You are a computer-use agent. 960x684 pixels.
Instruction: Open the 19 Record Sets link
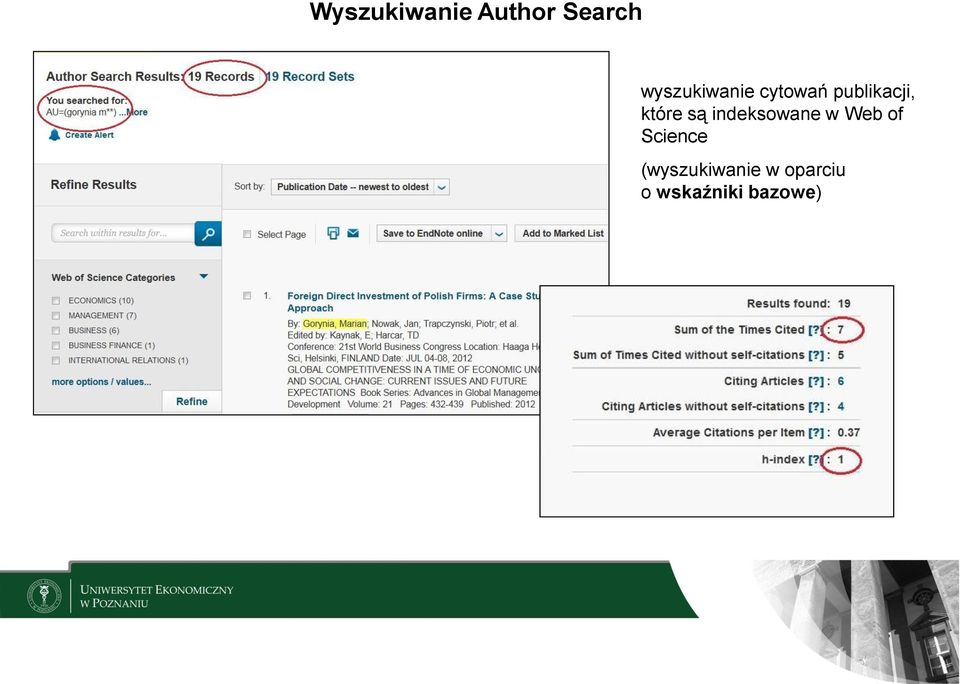(x=310, y=77)
